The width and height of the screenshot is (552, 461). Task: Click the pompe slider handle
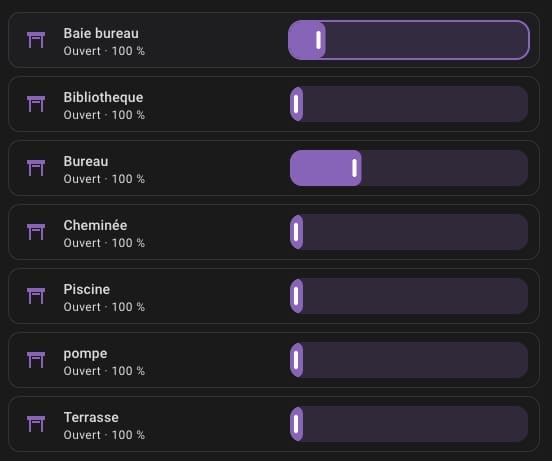[x=296, y=360]
